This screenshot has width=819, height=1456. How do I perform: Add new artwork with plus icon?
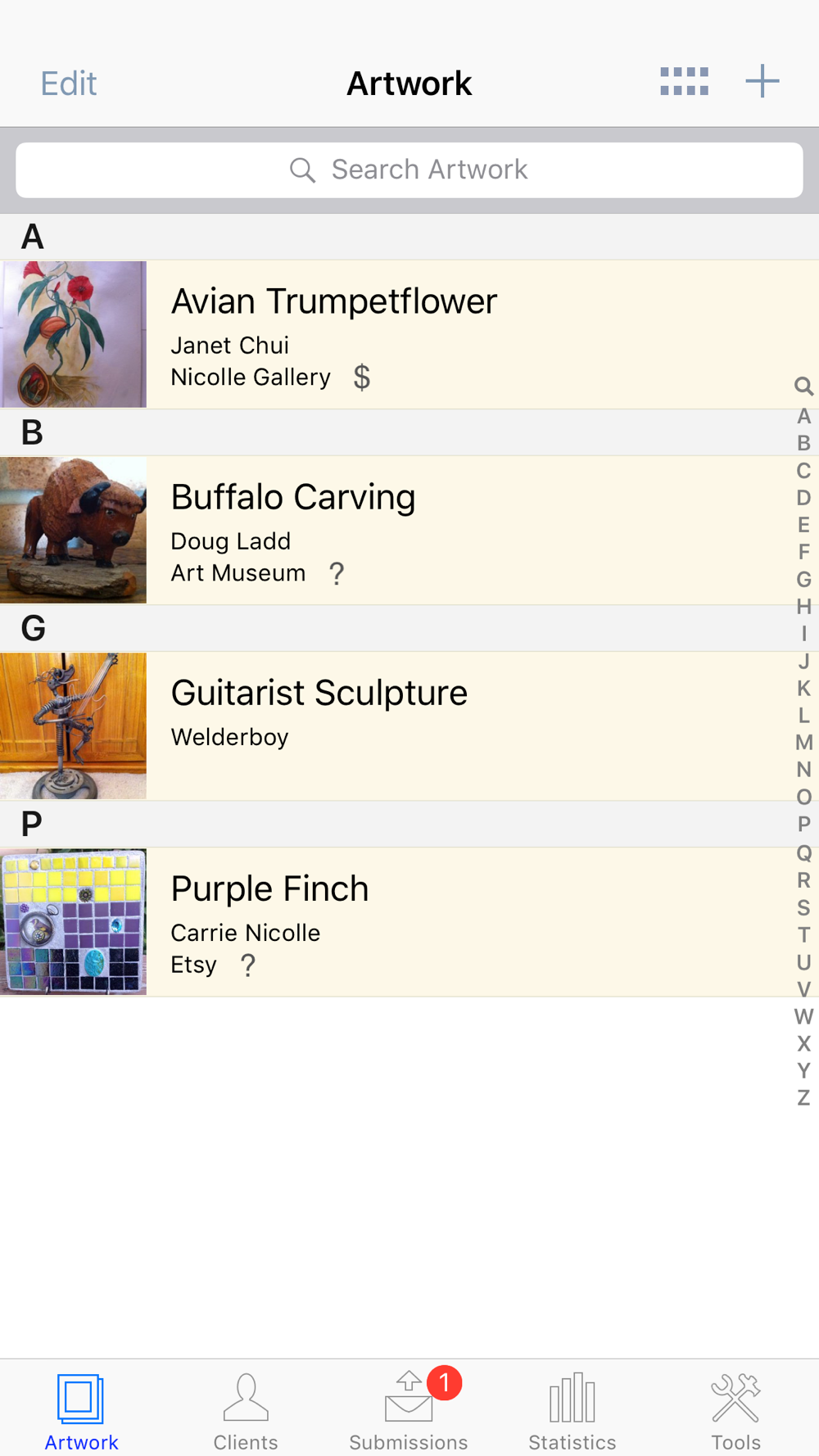762,81
